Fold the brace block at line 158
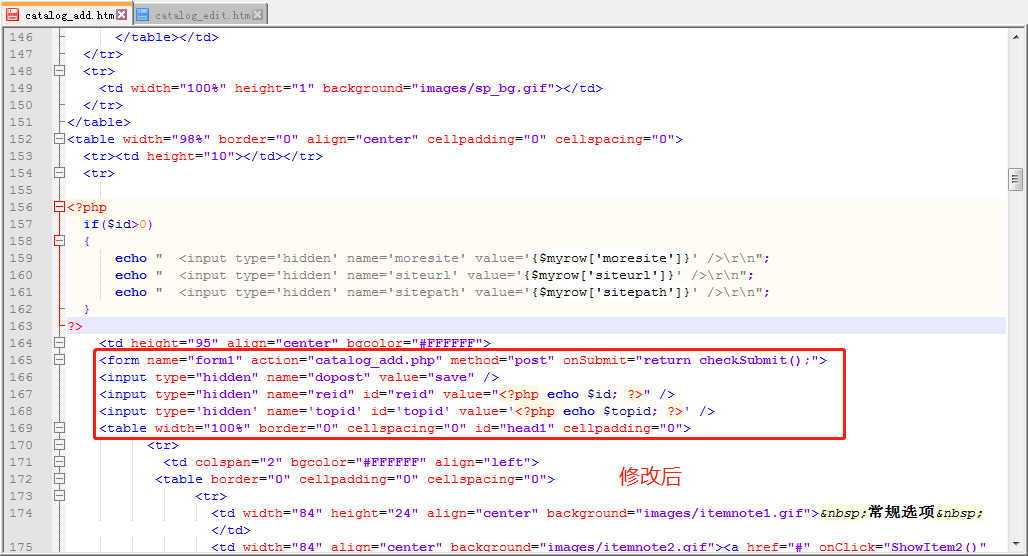 (59, 241)
